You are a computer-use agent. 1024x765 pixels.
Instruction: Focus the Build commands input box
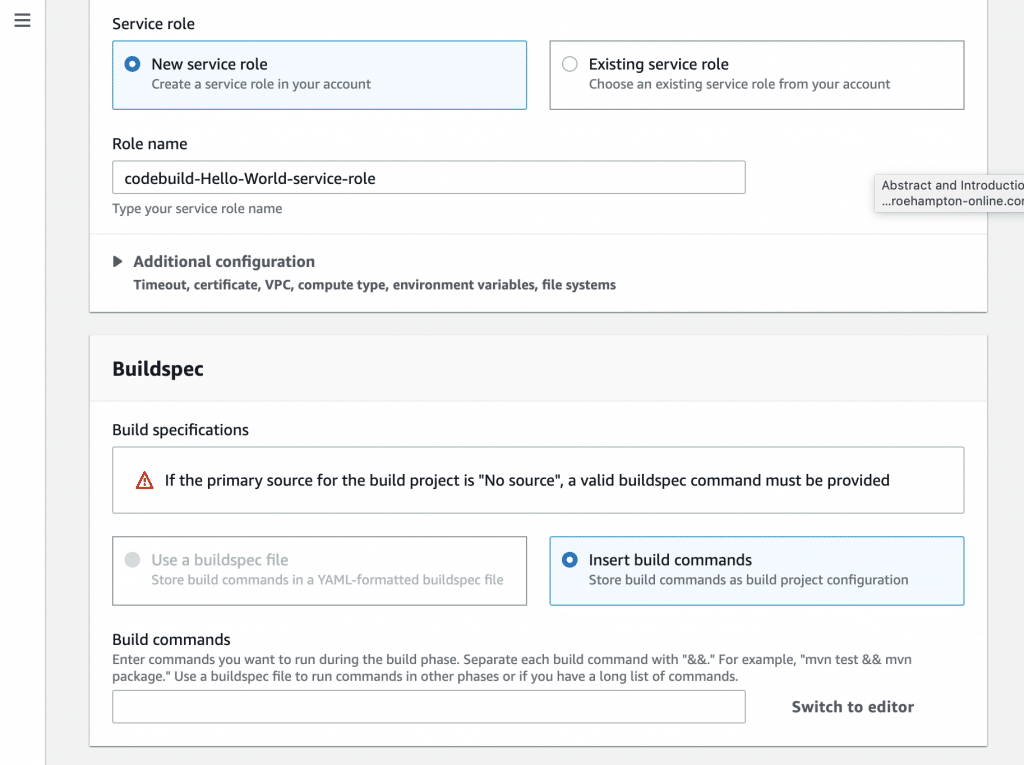(x=428, y=706)
